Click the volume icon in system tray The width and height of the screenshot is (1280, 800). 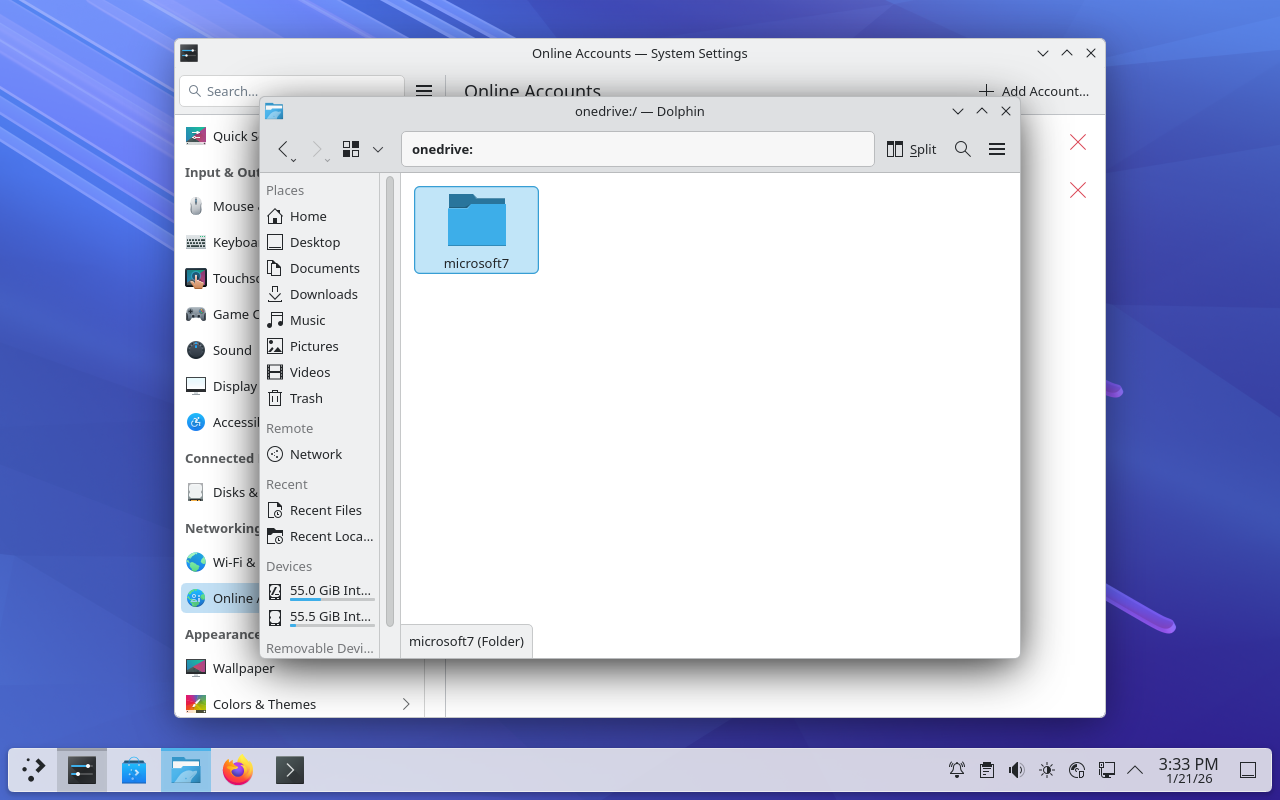coord(1016,770)
